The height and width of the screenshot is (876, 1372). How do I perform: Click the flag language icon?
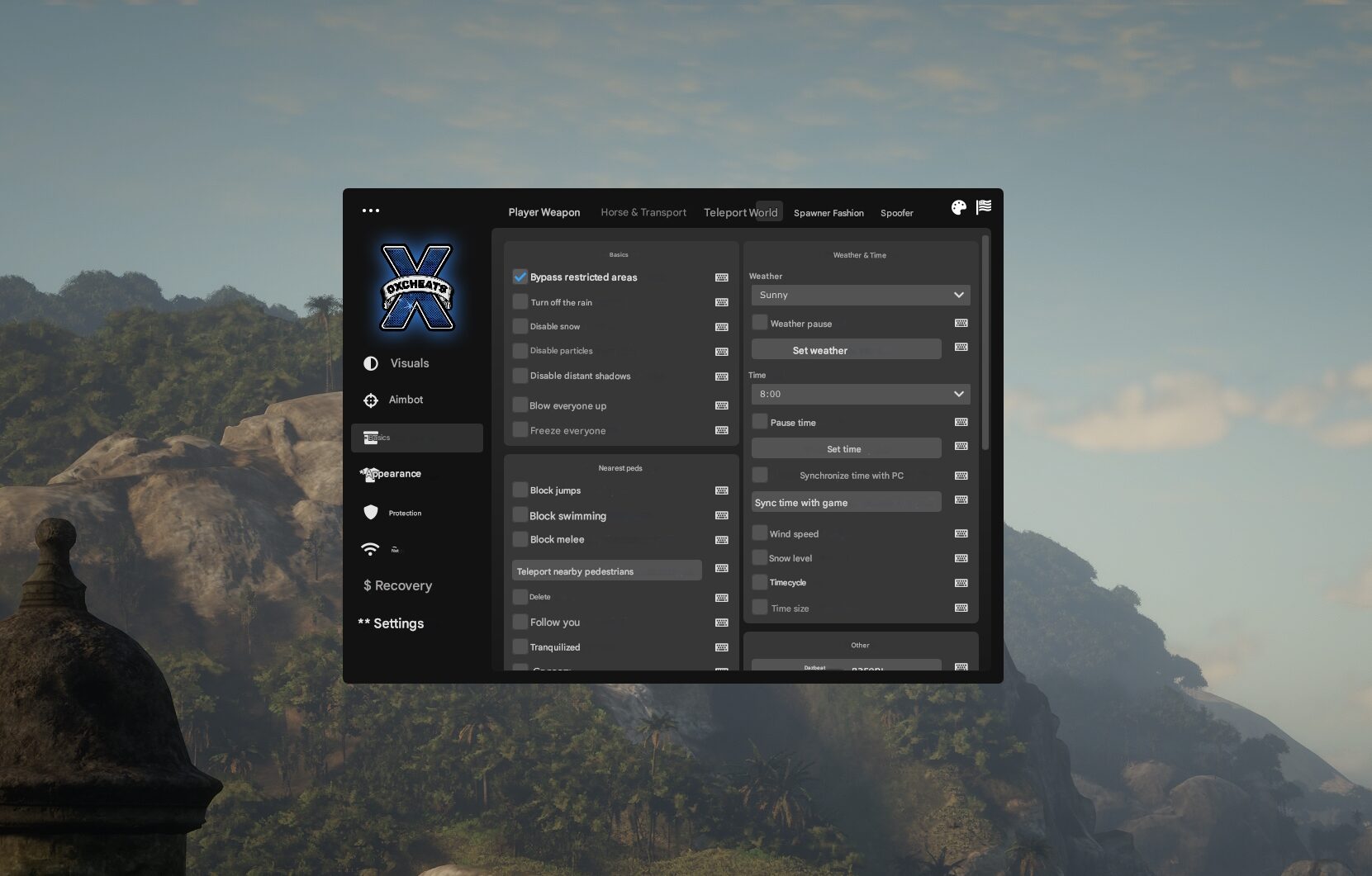tap(984, 207)
